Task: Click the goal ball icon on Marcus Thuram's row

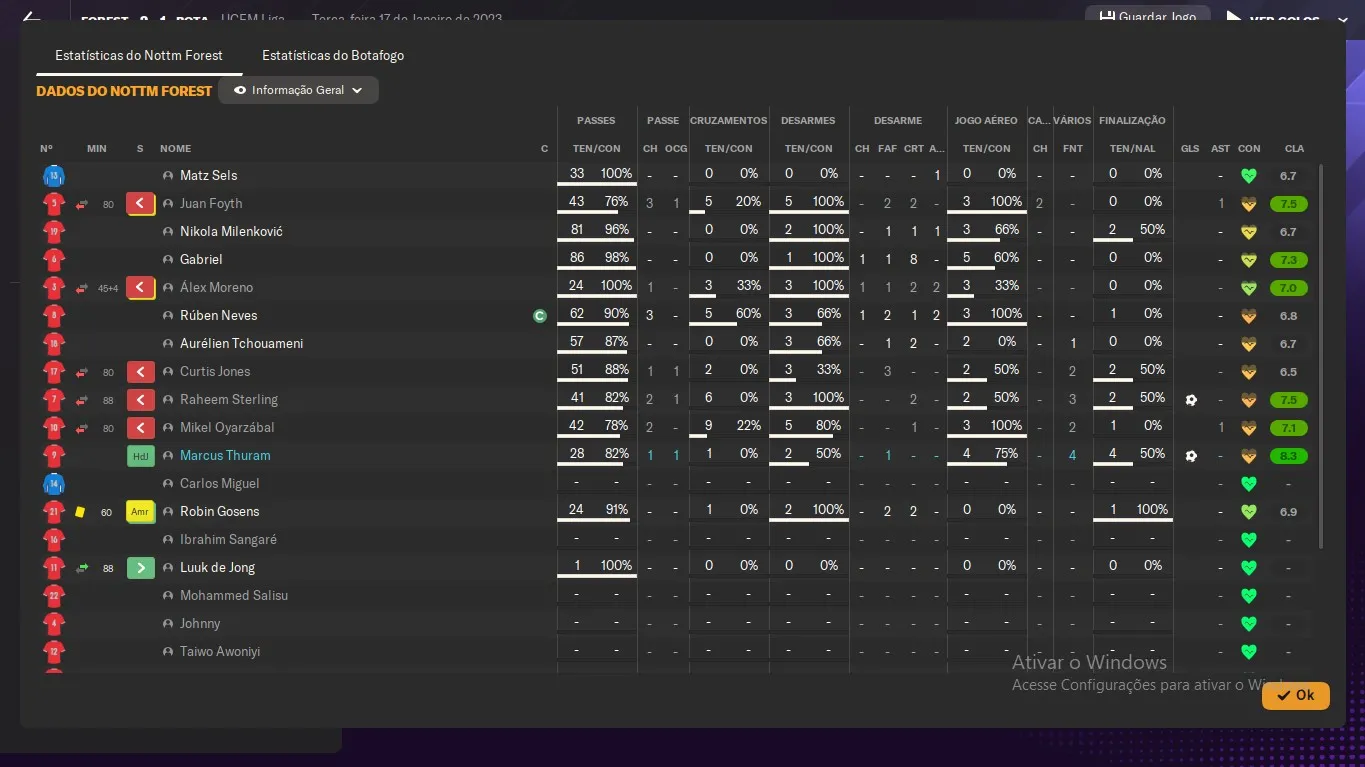Action: click(x=1190, y=456)
